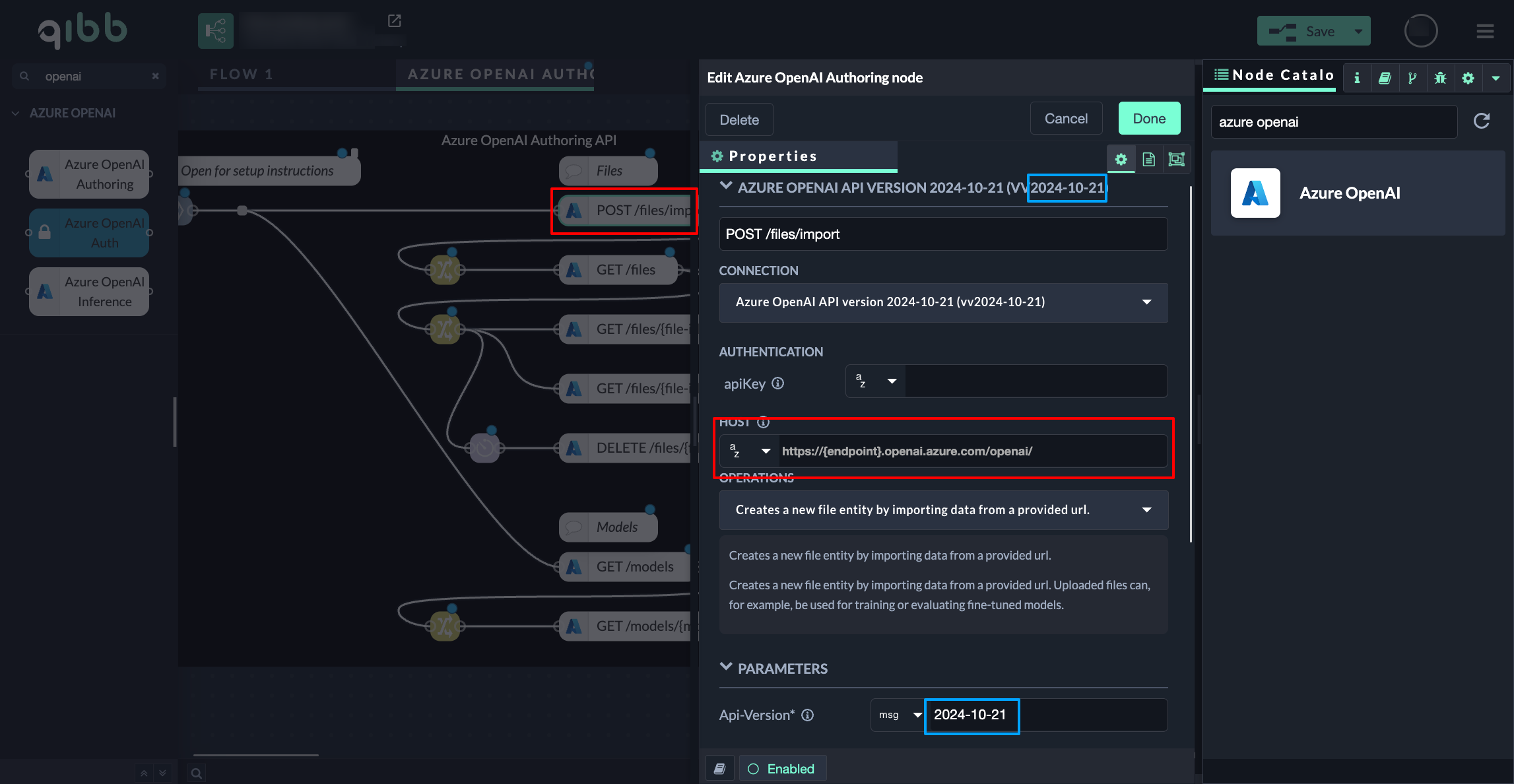Switch to the FLOW 1 tab

tap(241, 74)
